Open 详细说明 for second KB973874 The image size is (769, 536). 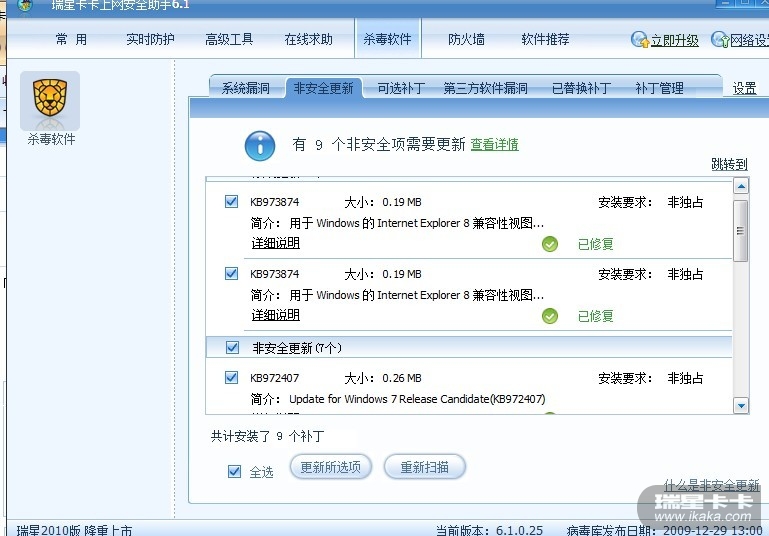[276, 315]
